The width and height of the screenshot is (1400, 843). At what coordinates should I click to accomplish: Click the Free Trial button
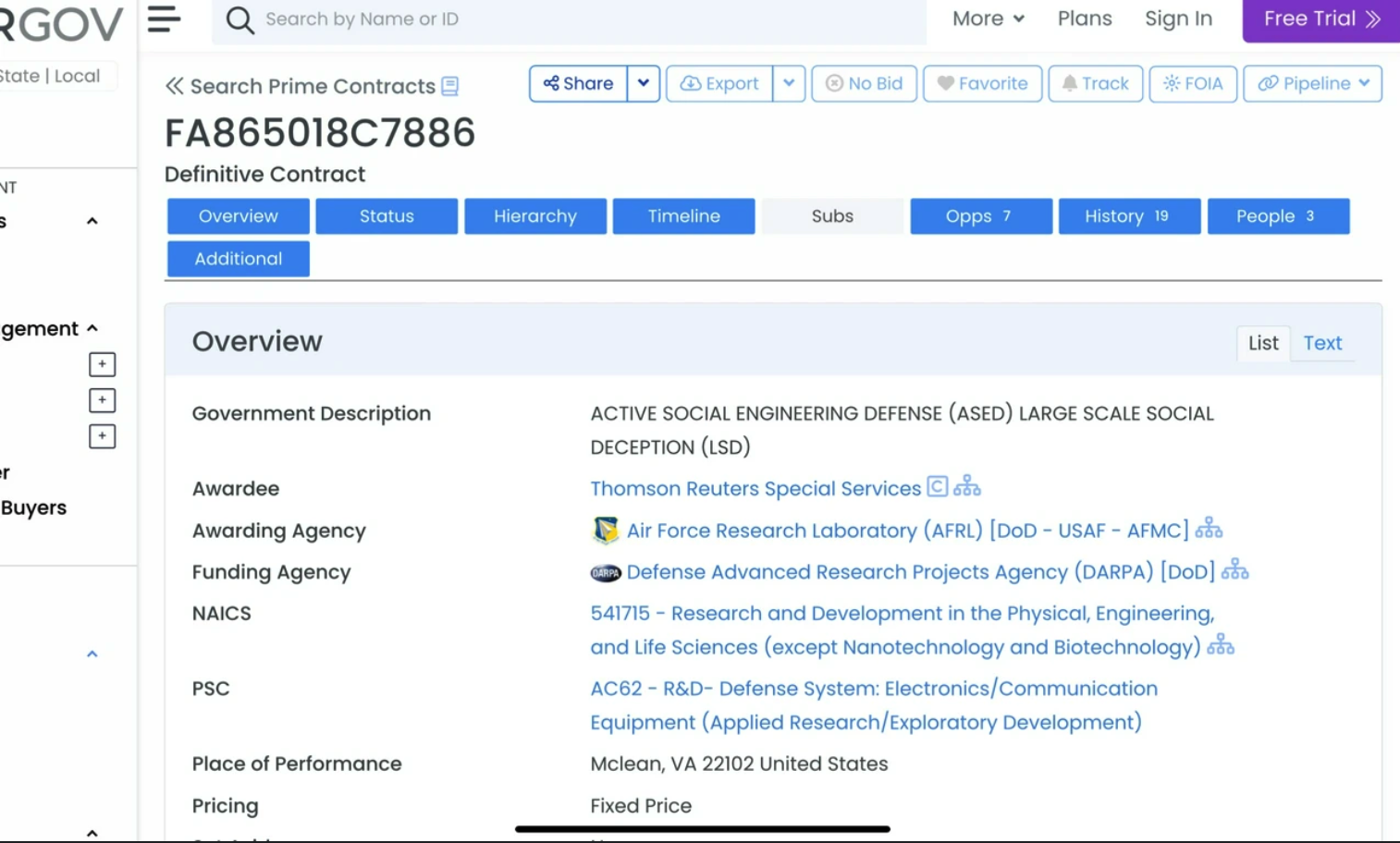pos(1320,19)
